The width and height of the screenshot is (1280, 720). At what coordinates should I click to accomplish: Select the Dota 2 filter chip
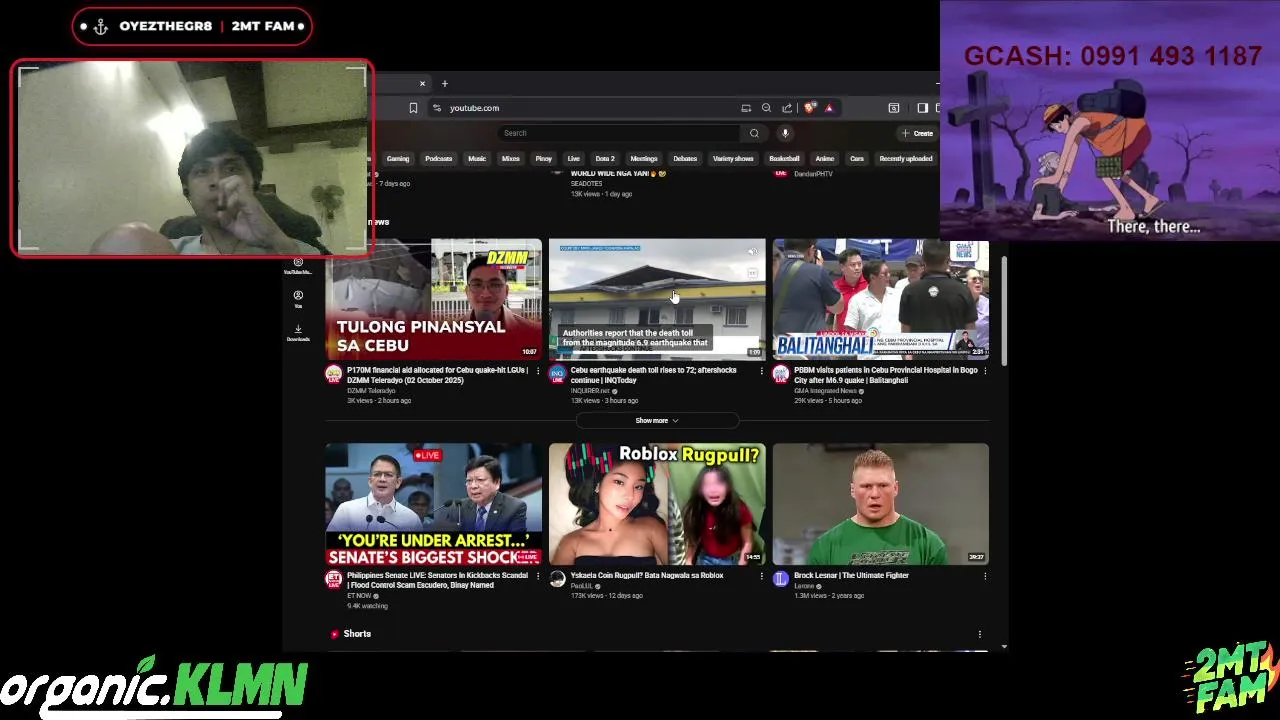point(605,159)
